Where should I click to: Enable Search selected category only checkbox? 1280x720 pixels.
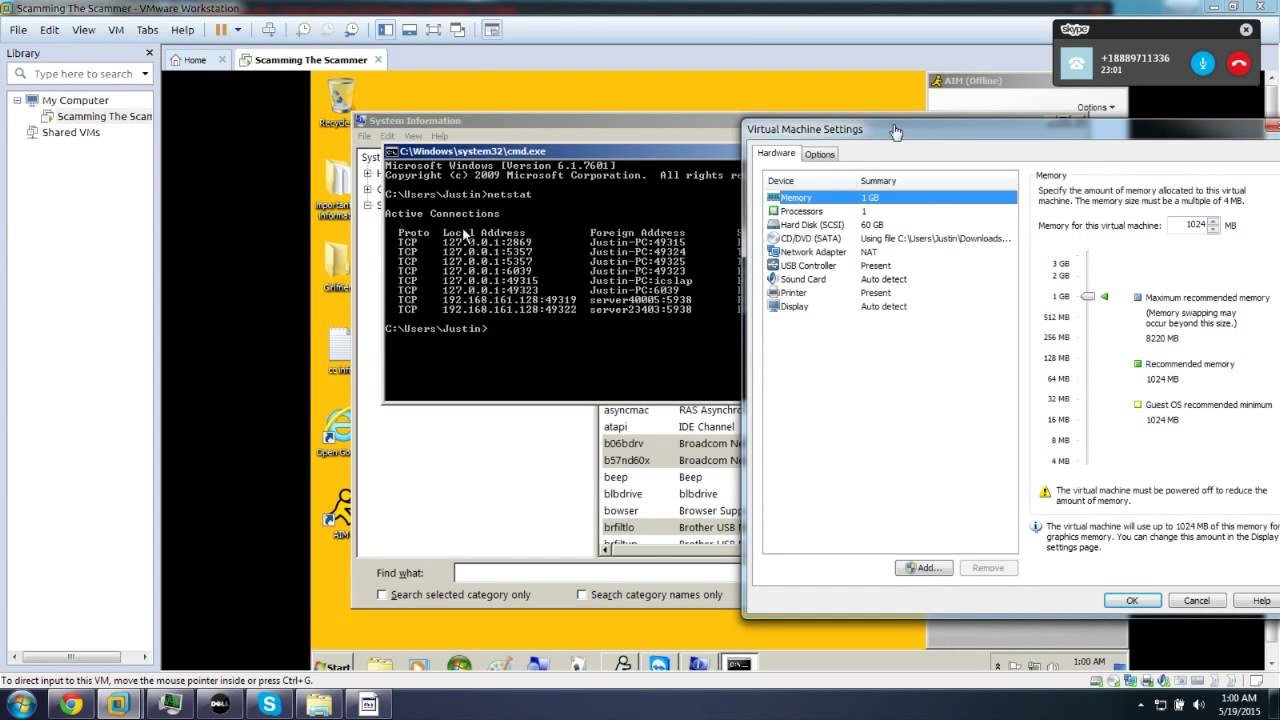tap(382, 595)
